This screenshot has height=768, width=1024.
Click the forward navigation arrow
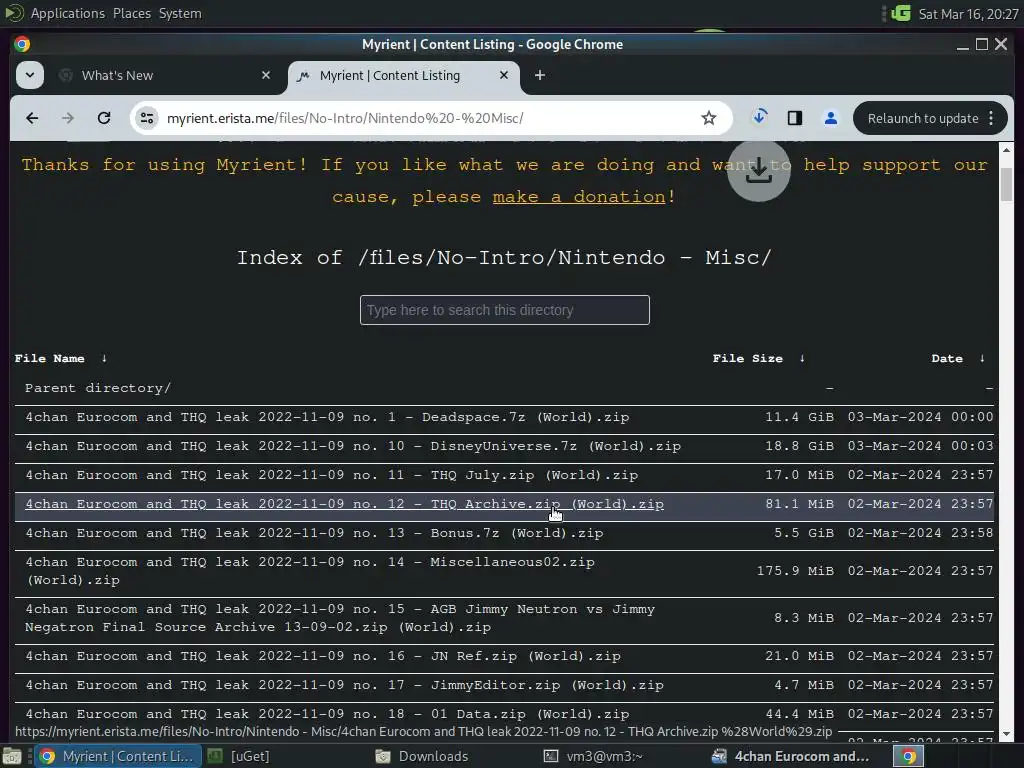[68, 118]
